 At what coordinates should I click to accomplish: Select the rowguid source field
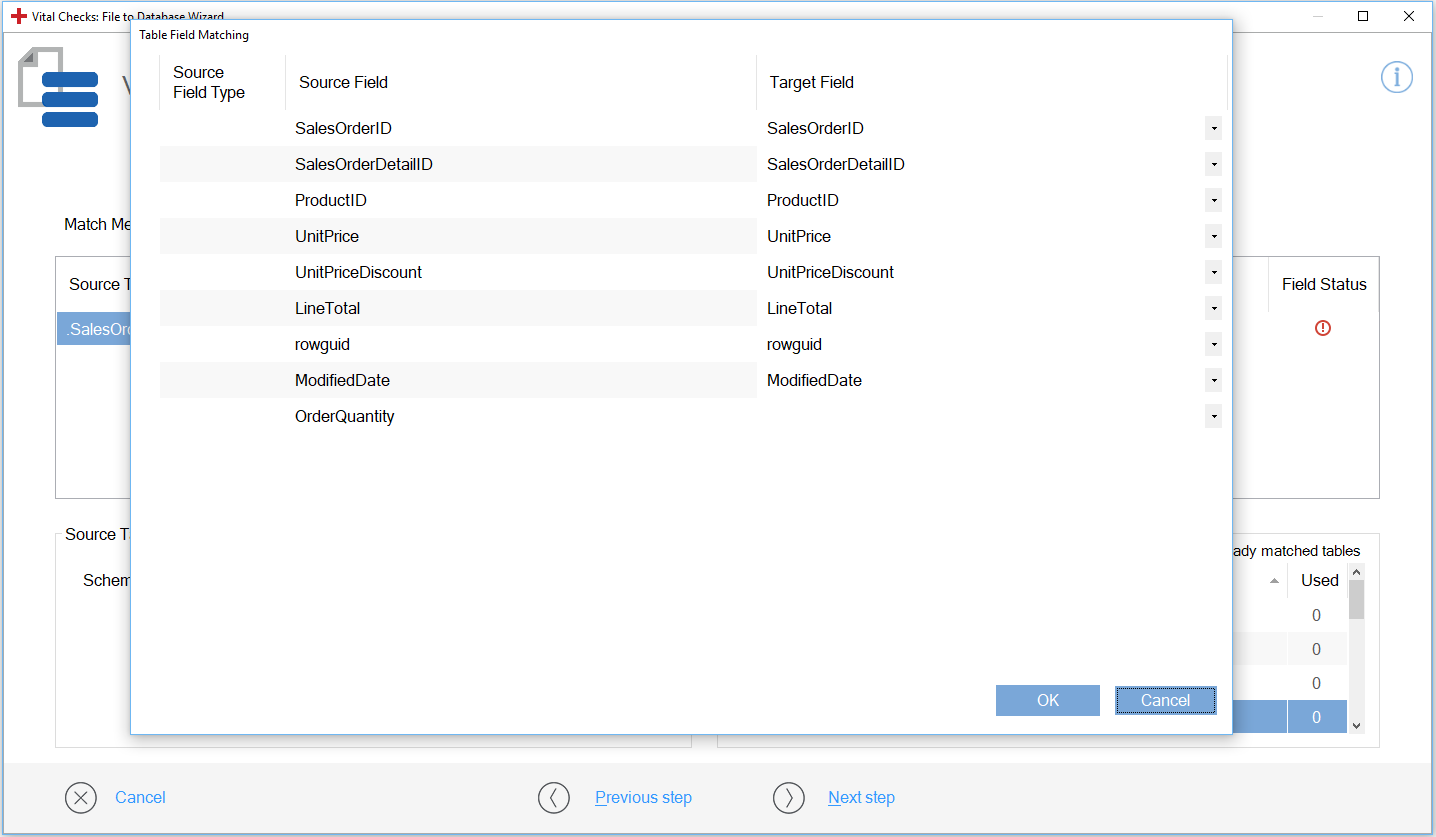pyautogui.click(x=322, y=344)
